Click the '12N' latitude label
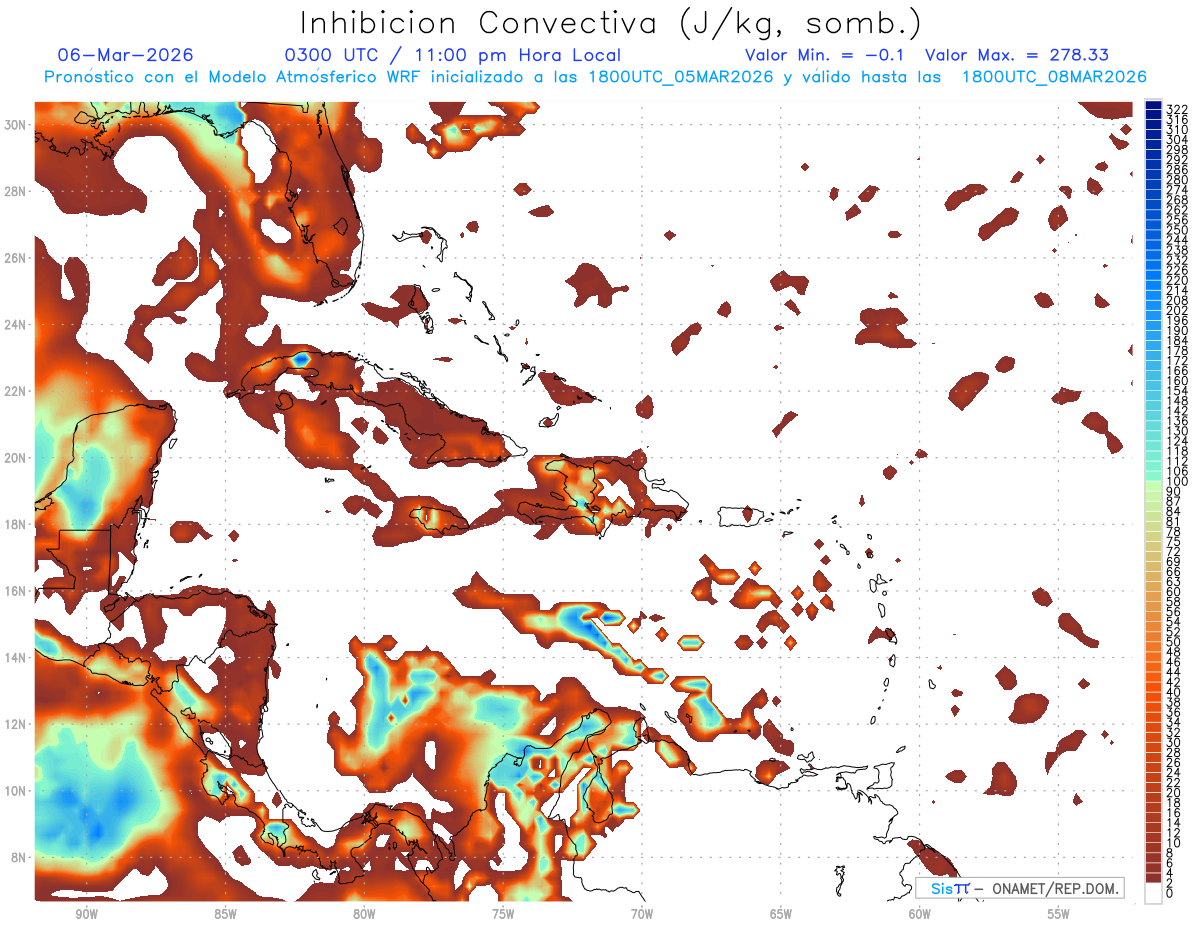Screen dimensions: 1200x927 (16, 724)
